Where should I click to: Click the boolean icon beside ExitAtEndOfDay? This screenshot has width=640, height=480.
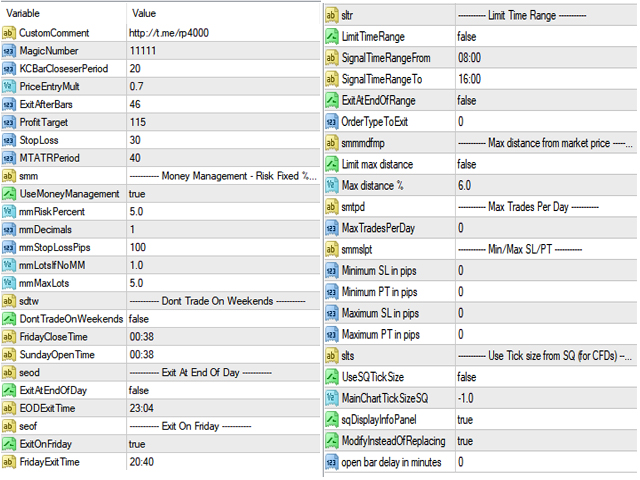(9, 390)
